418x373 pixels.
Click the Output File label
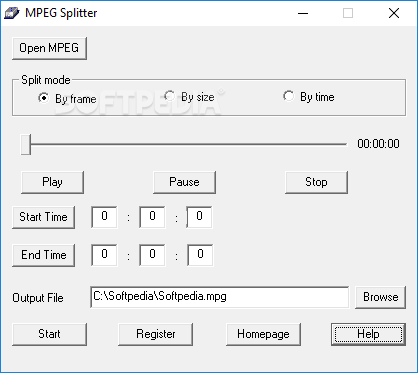click(38, 298)
